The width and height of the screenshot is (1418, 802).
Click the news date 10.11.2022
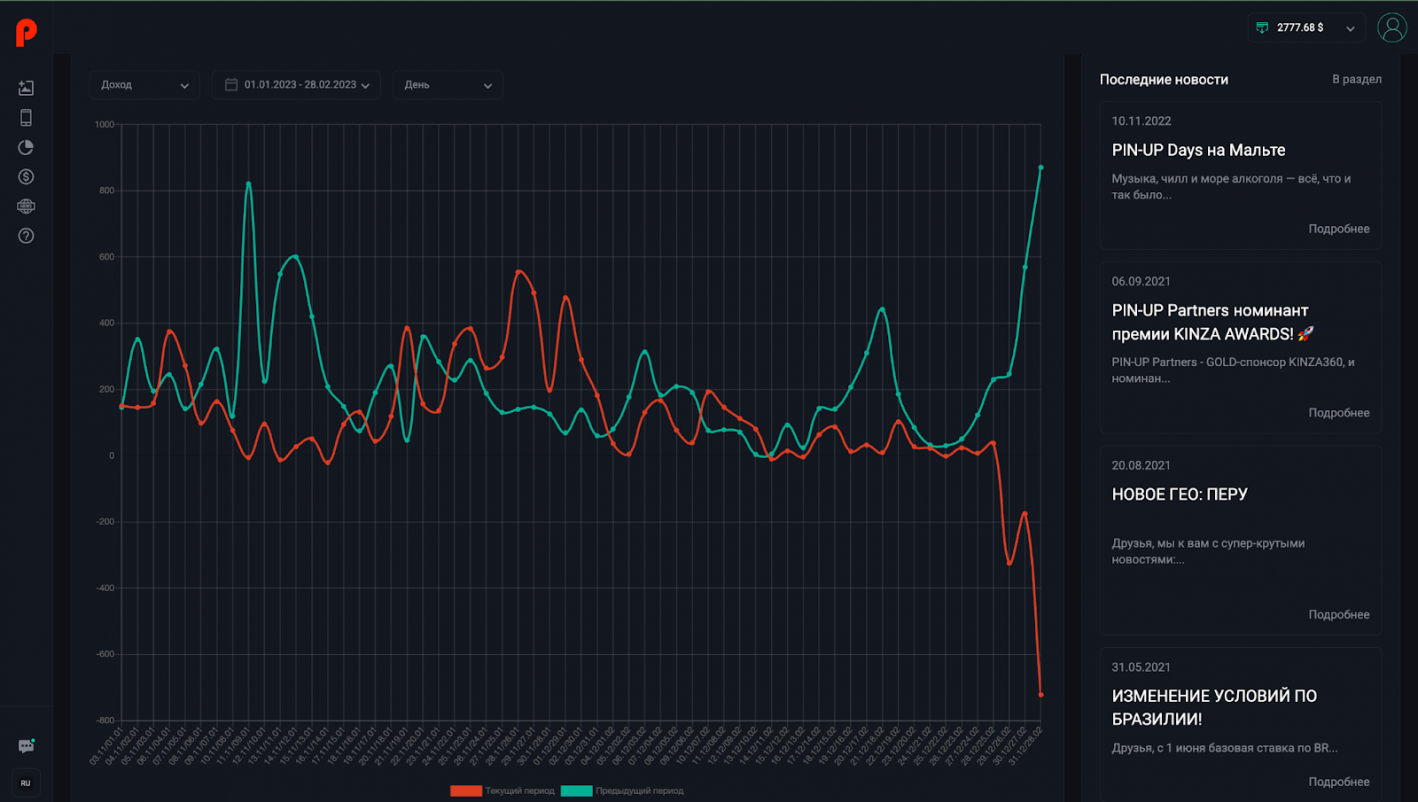click(x=1141, y=121)
